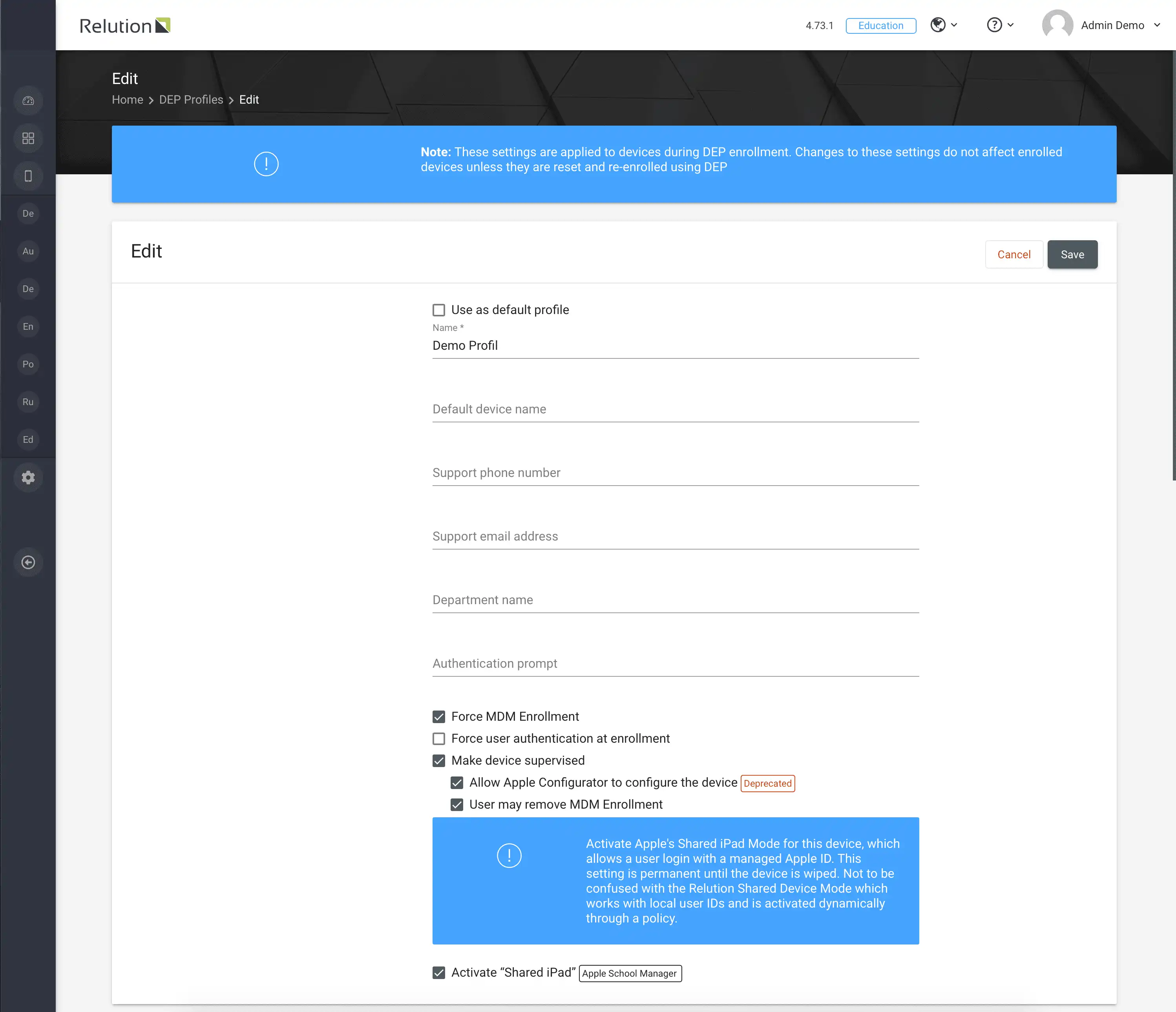Screen dimensions: 1176x1012
Task: Click the Relution logo
Action: click(x=125, y=26)
